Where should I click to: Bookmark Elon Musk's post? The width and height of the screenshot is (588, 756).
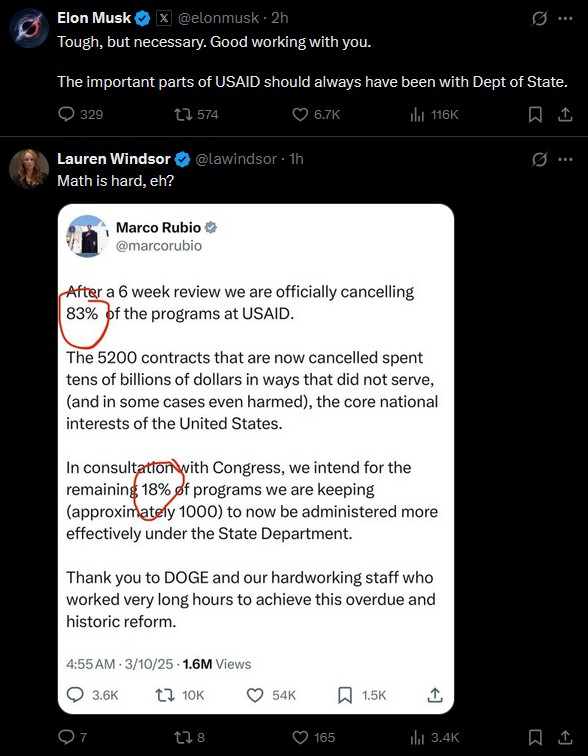pyautogui.click(x=535, y=114)
